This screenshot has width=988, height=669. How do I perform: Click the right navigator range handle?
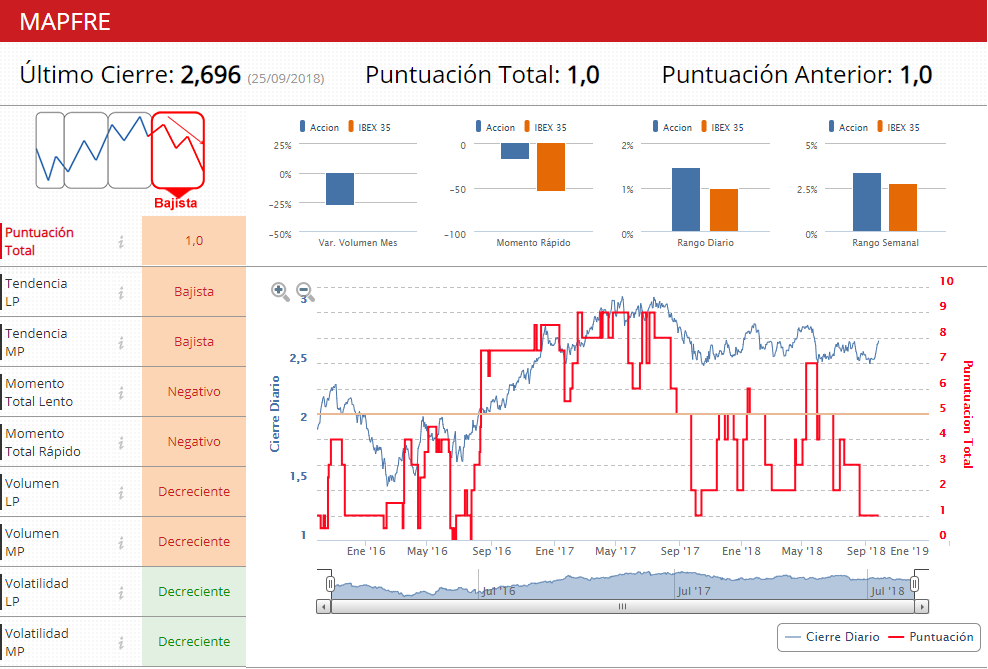point(915,584)
